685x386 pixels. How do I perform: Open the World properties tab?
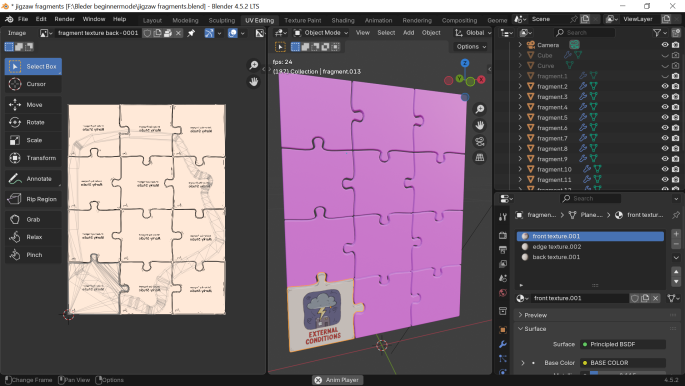point(503,293)
